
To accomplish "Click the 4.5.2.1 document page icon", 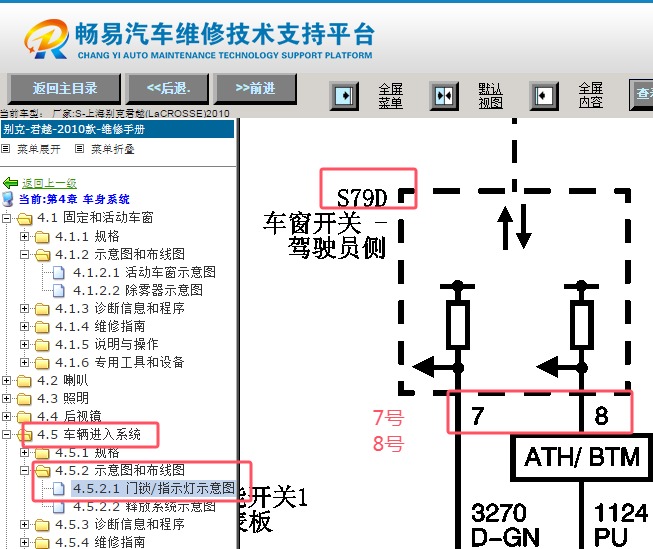I will tap(59, 488).
